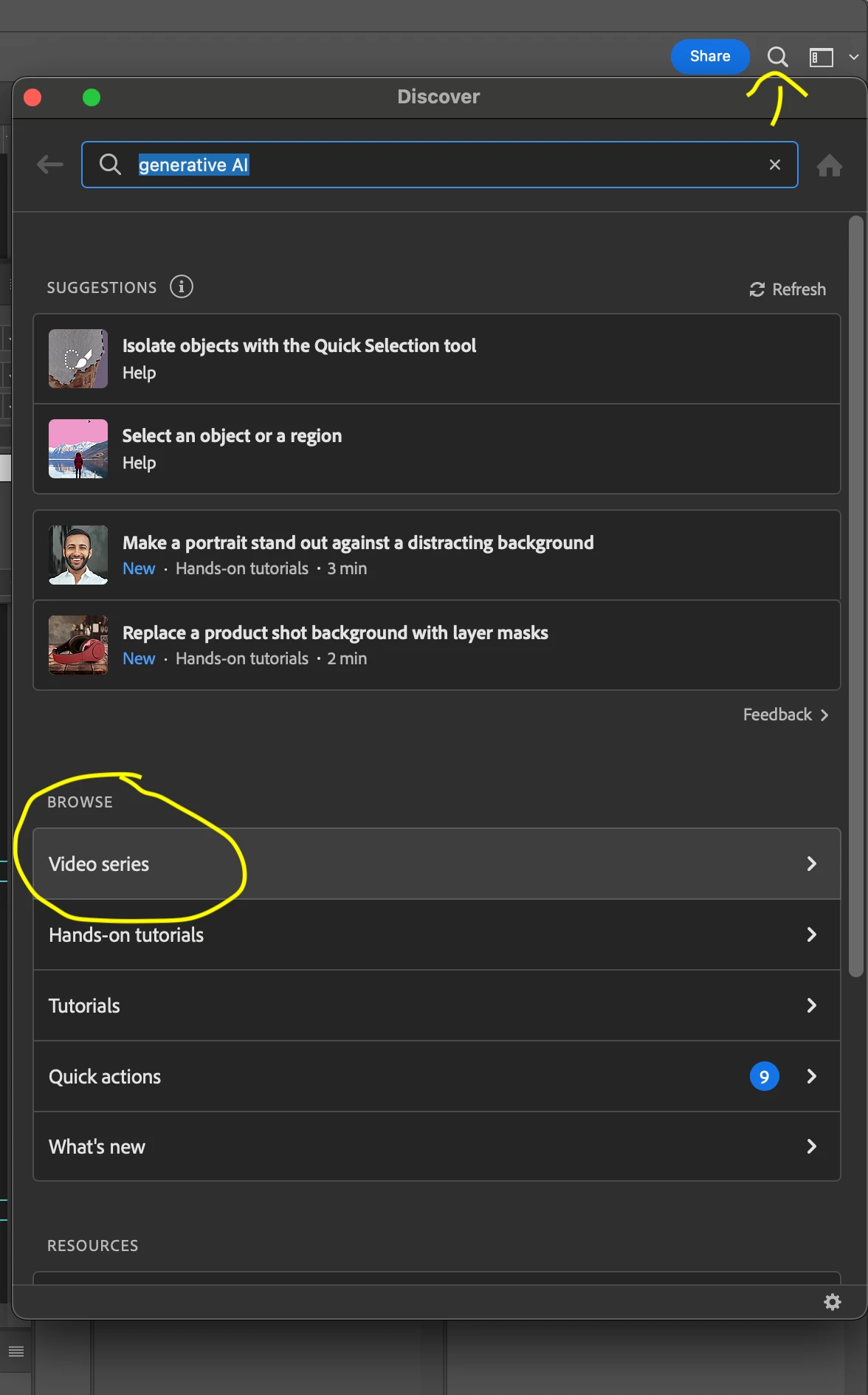Close the Discover window red button
Image resolution: width=868 pixels, height=1395 pixels.
pos(32,97)
